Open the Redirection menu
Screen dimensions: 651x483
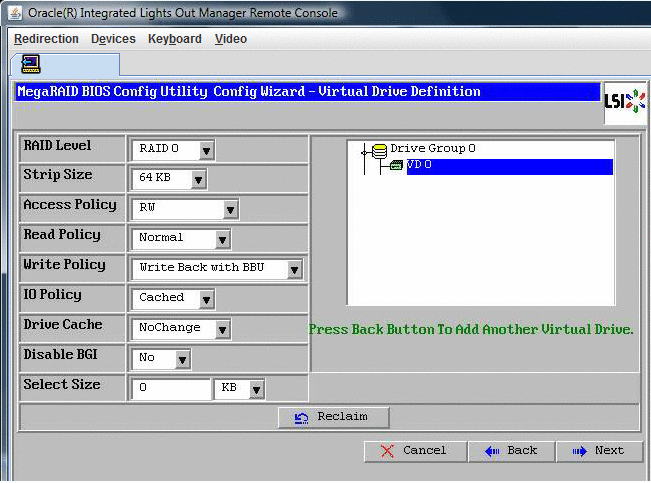(x=46, y=39)
